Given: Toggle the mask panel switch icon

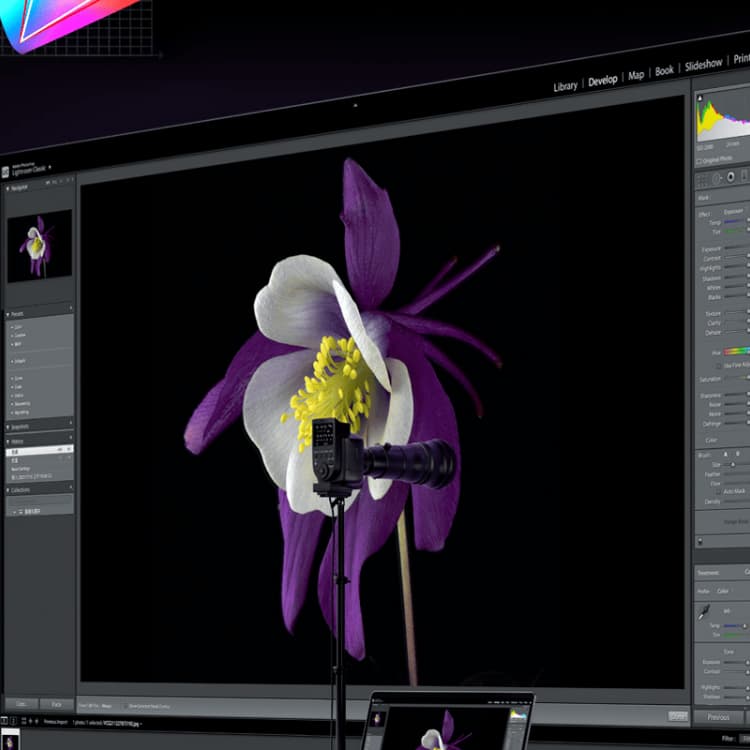Looking at the screenshot, I should (700, 541).
